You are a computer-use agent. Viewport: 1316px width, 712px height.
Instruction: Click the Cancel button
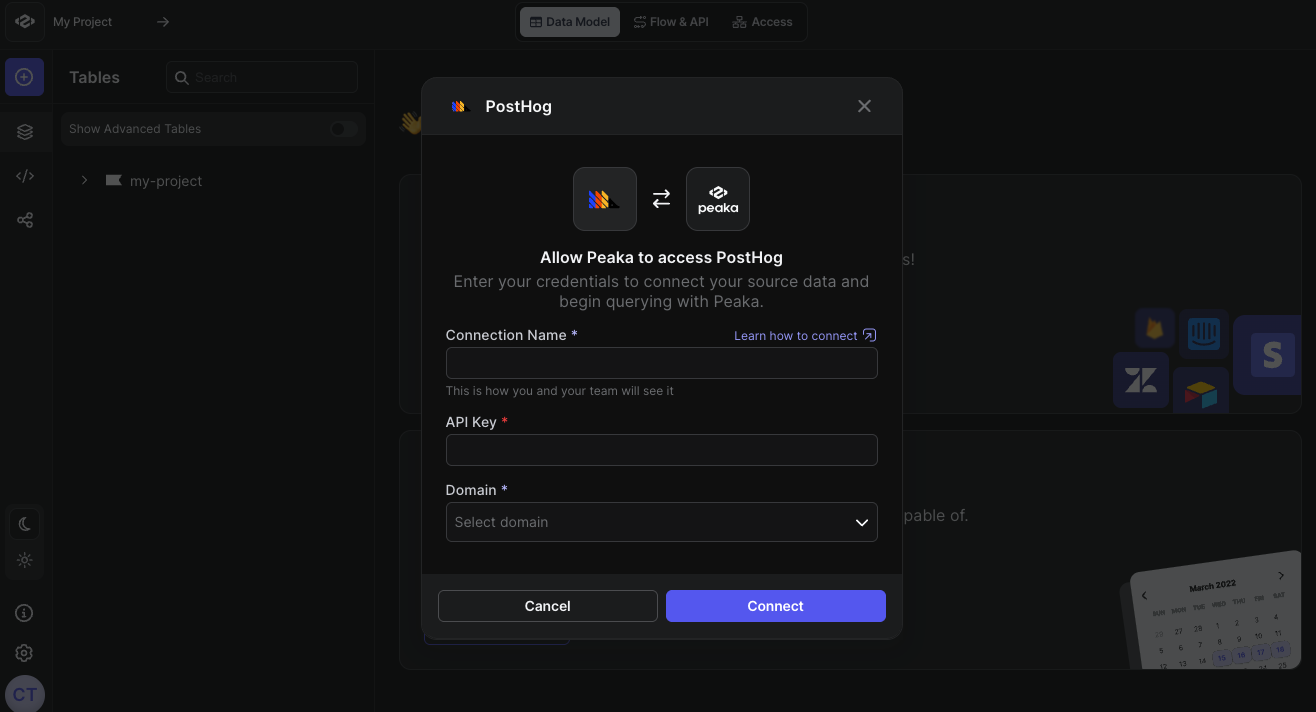(548, 606)
